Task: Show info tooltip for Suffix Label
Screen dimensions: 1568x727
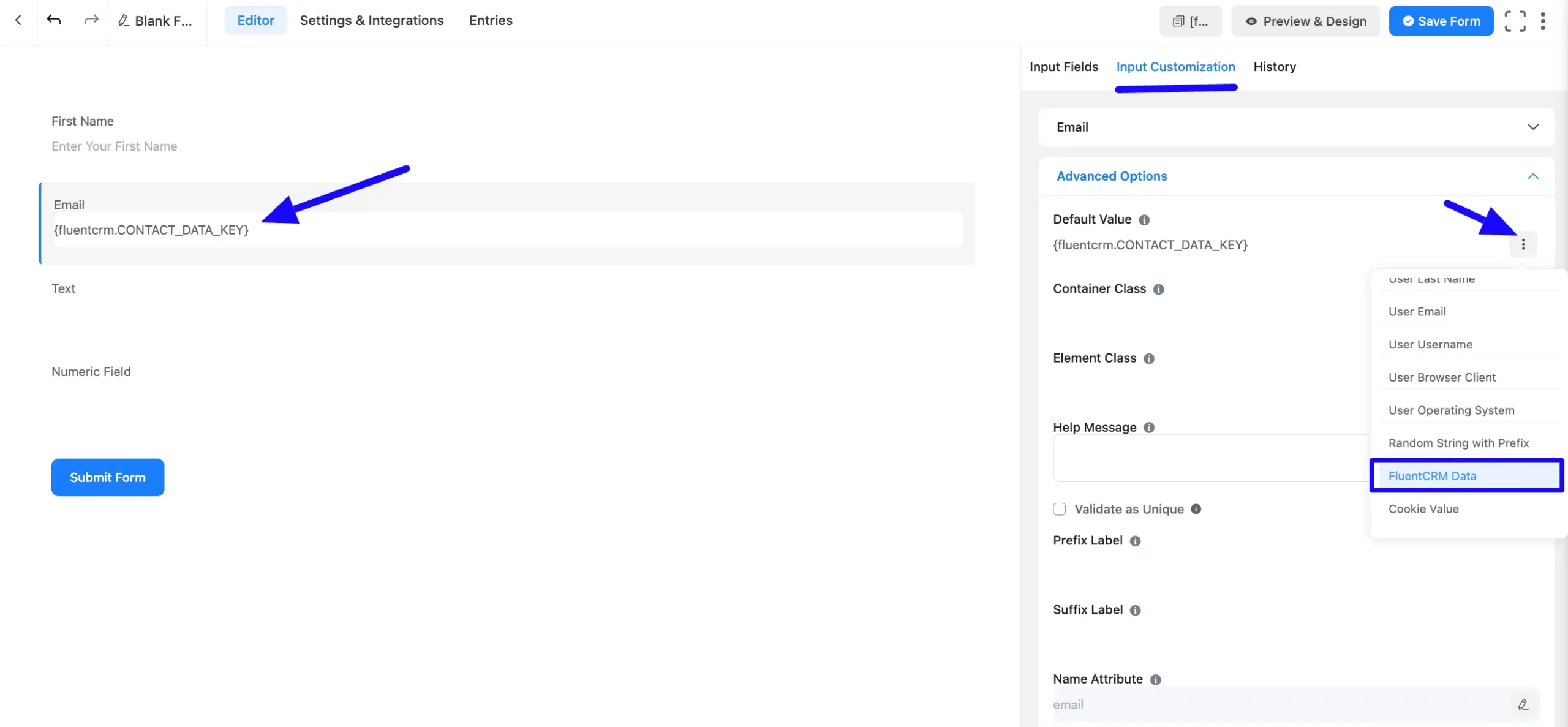Action: point(1135,610)
